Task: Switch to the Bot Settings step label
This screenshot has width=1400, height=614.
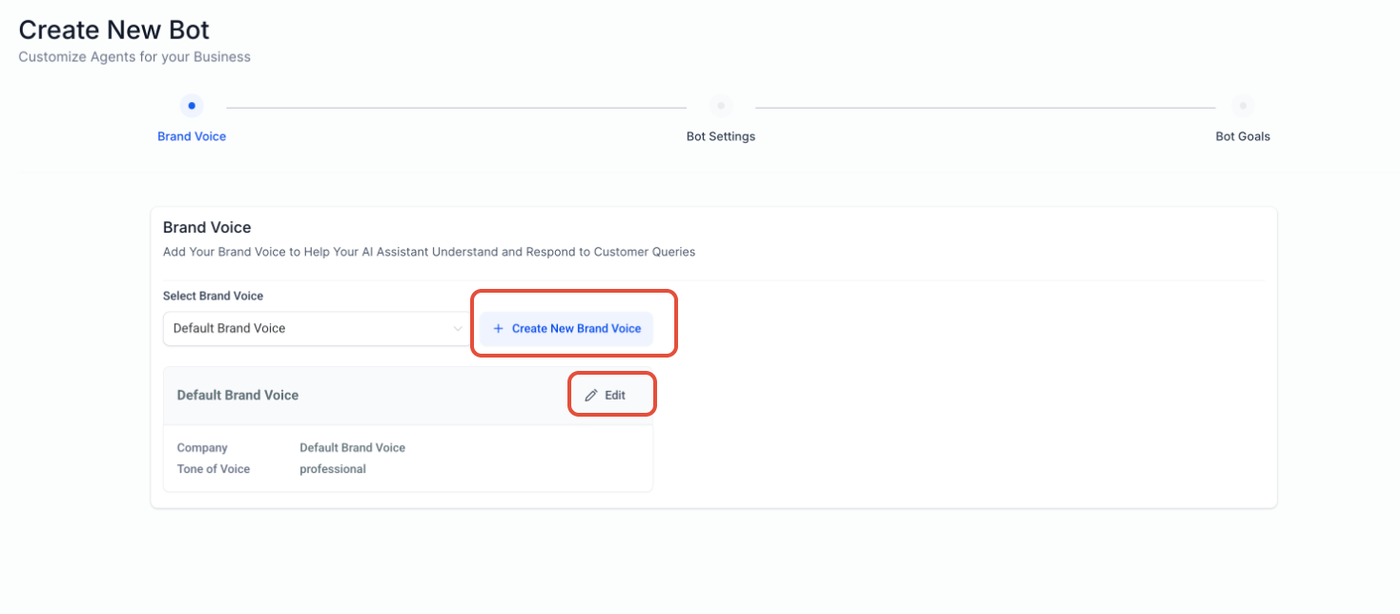Action: point(720,136)
